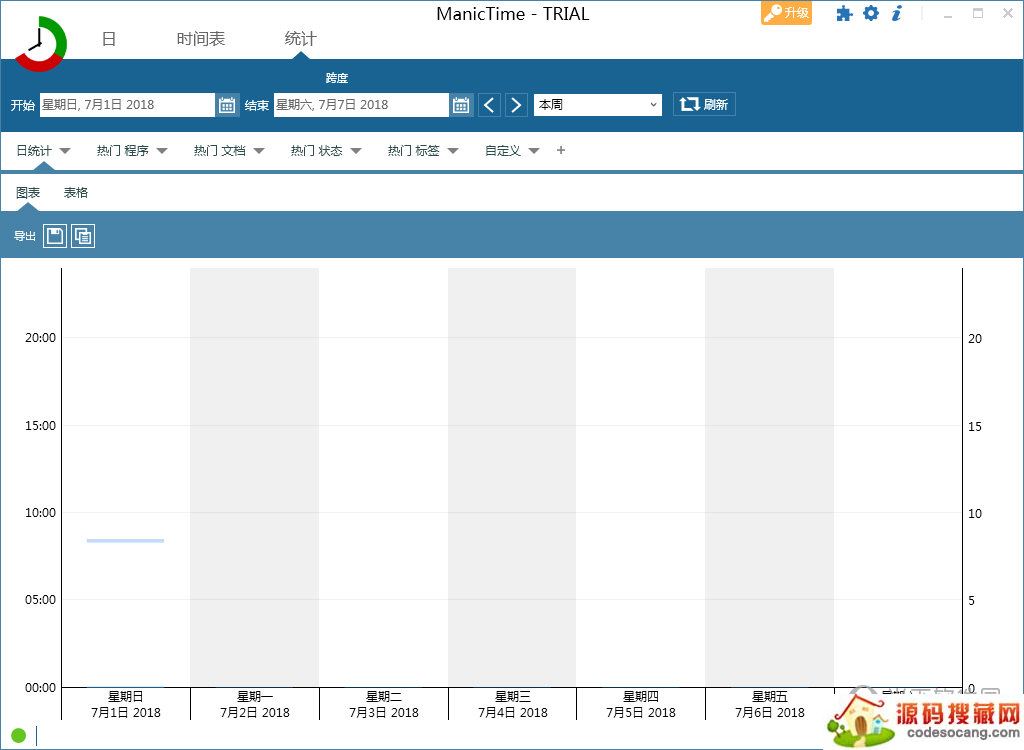Click the blue bar for 星期日
The height and width of the screenshot is (750, 1024).
[126, 541]
